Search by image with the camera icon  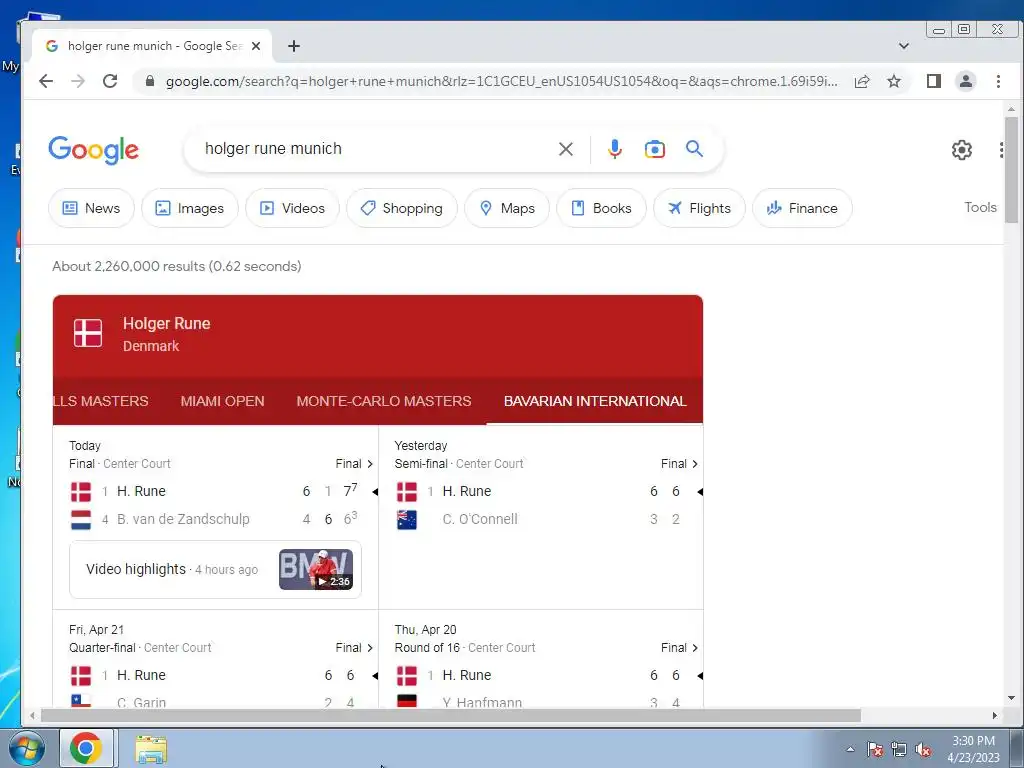(654, 149)
